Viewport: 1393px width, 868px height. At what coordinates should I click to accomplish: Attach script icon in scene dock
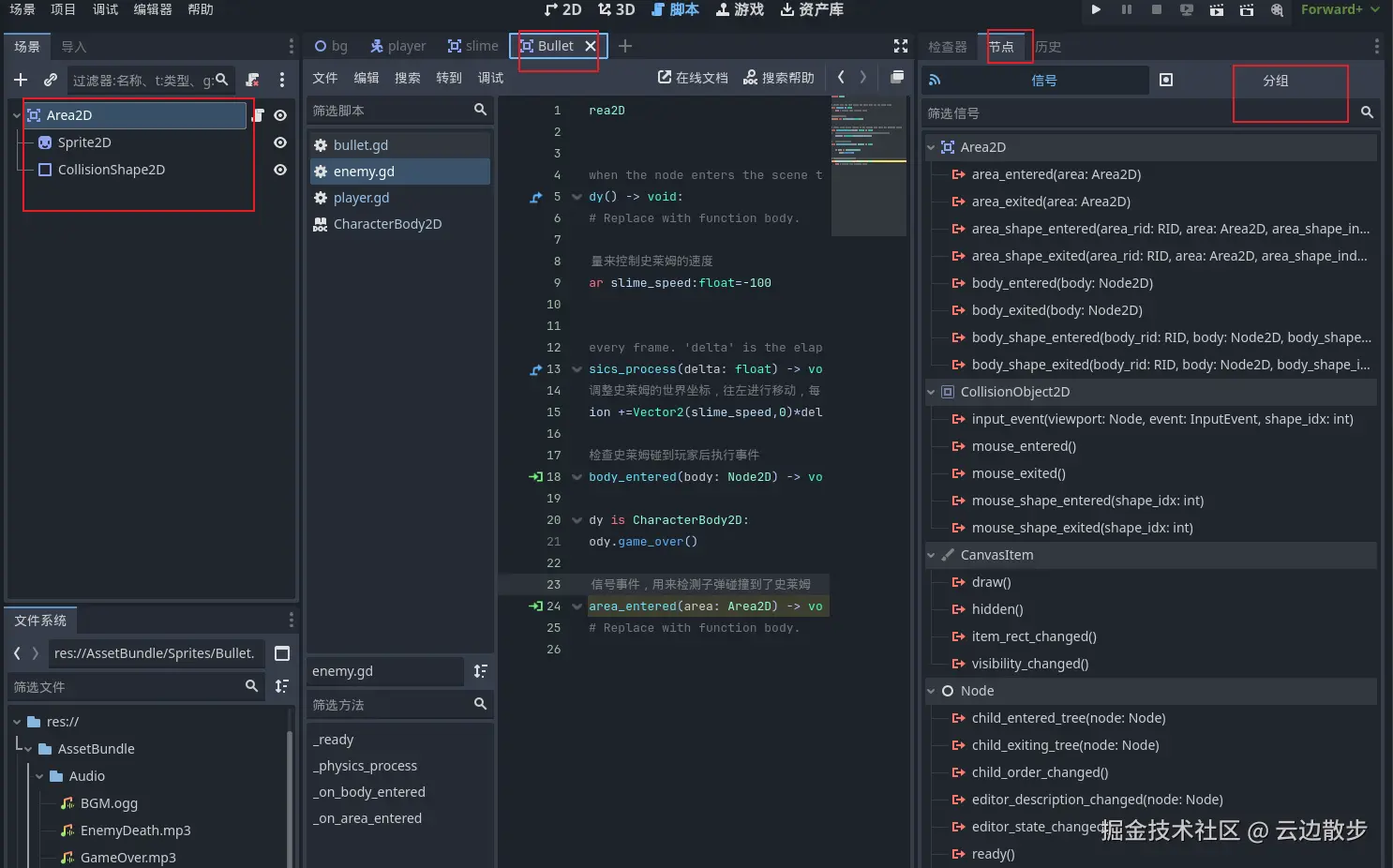point(252,81)
